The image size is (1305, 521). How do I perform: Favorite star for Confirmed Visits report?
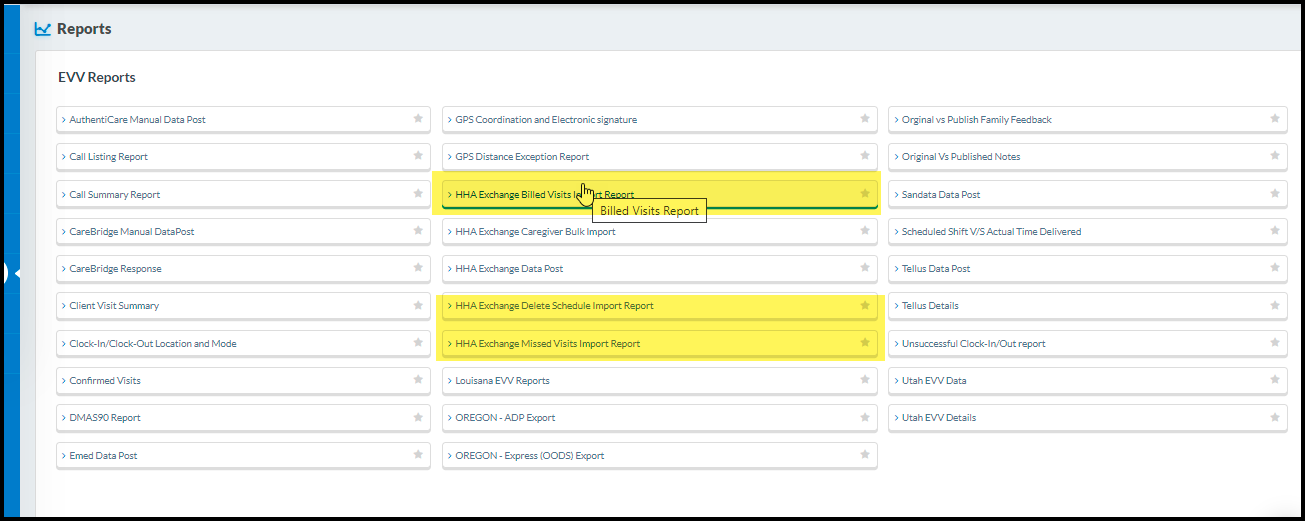point(418,380)
